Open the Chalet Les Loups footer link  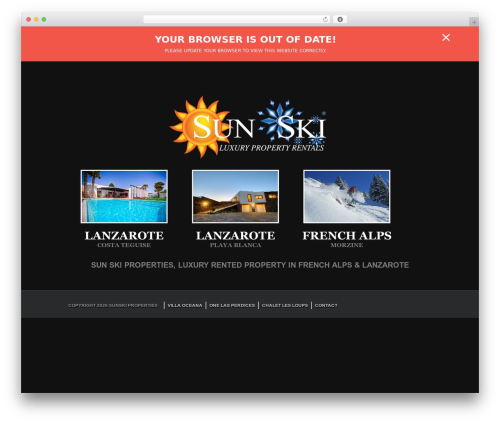tap(285, 305)
